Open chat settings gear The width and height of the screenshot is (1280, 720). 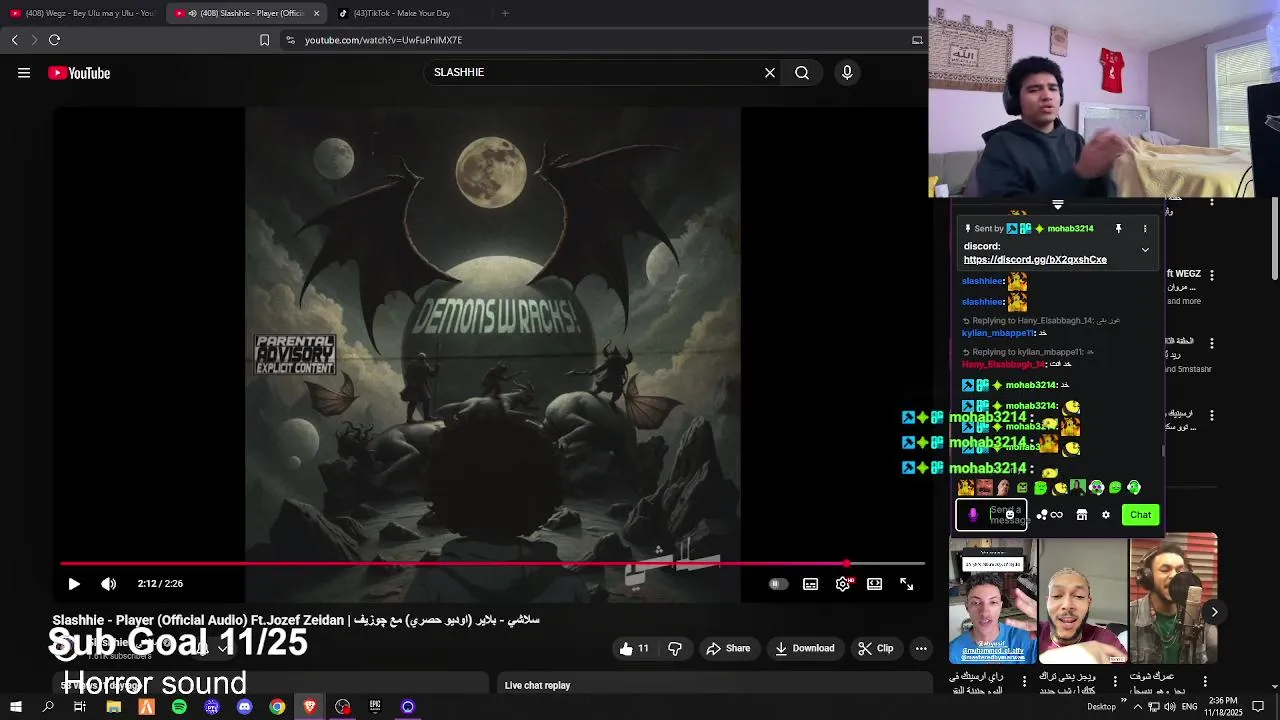point(1106,515)
